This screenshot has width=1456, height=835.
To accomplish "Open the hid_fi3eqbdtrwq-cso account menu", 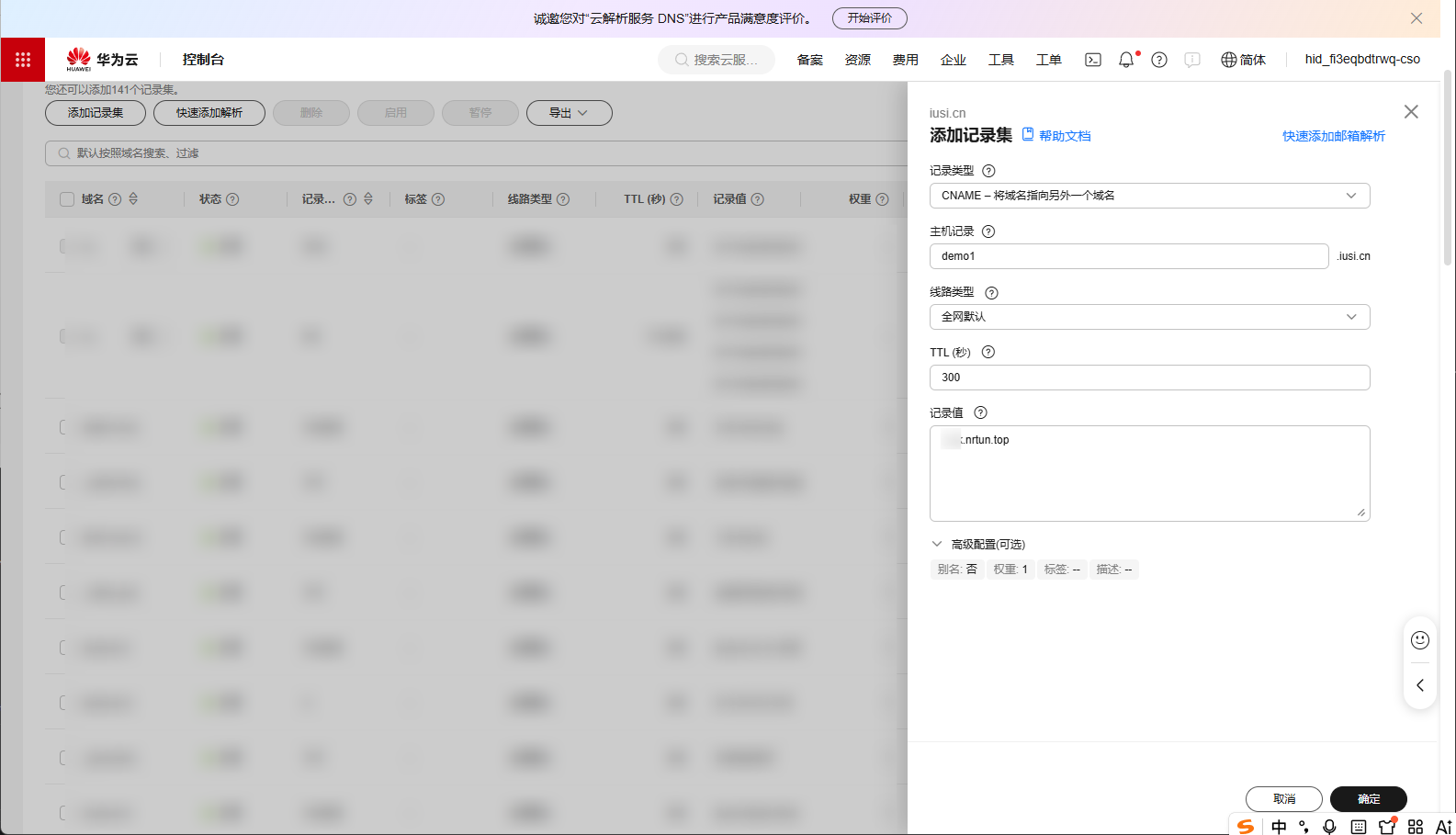I will [x=1362, y=60].
